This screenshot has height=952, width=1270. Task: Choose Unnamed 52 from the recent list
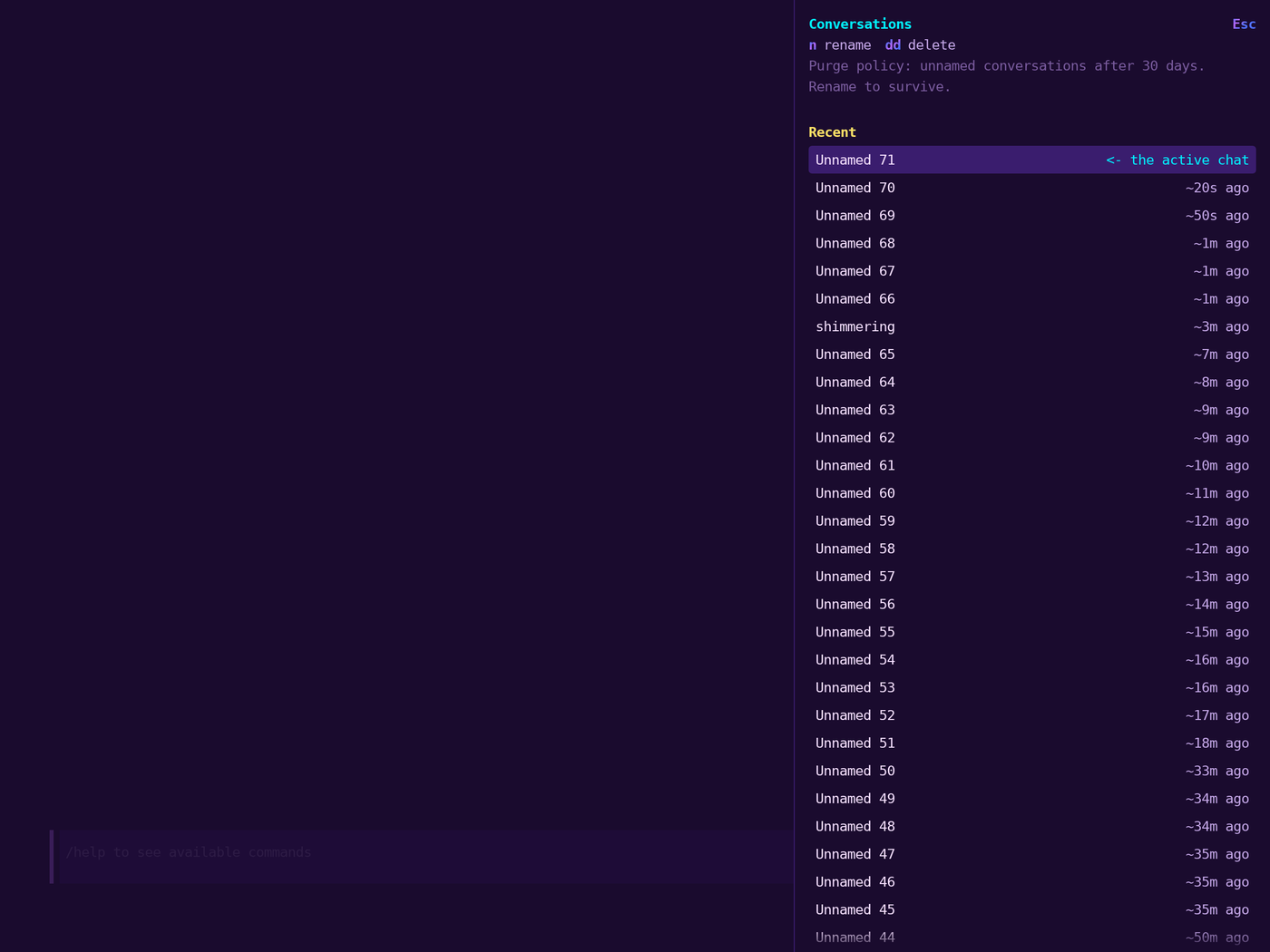[1032, 715]
